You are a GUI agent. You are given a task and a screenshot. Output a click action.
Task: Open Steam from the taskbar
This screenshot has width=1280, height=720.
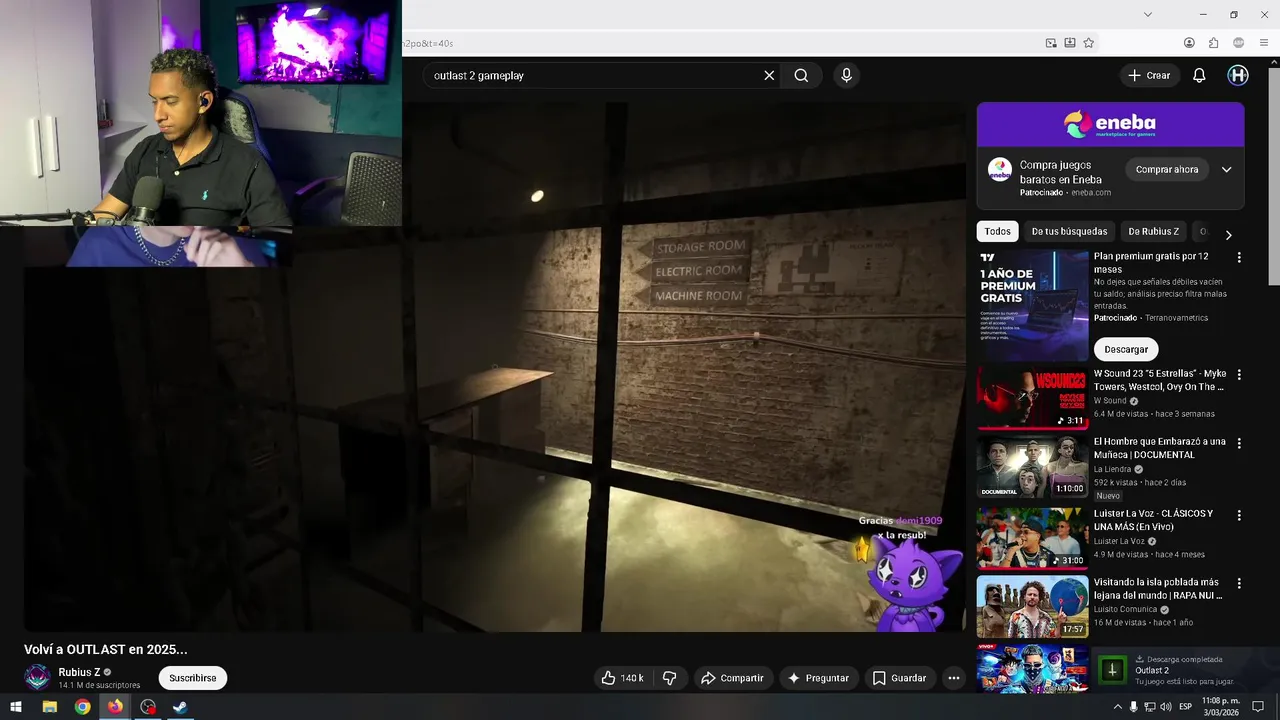180,707
